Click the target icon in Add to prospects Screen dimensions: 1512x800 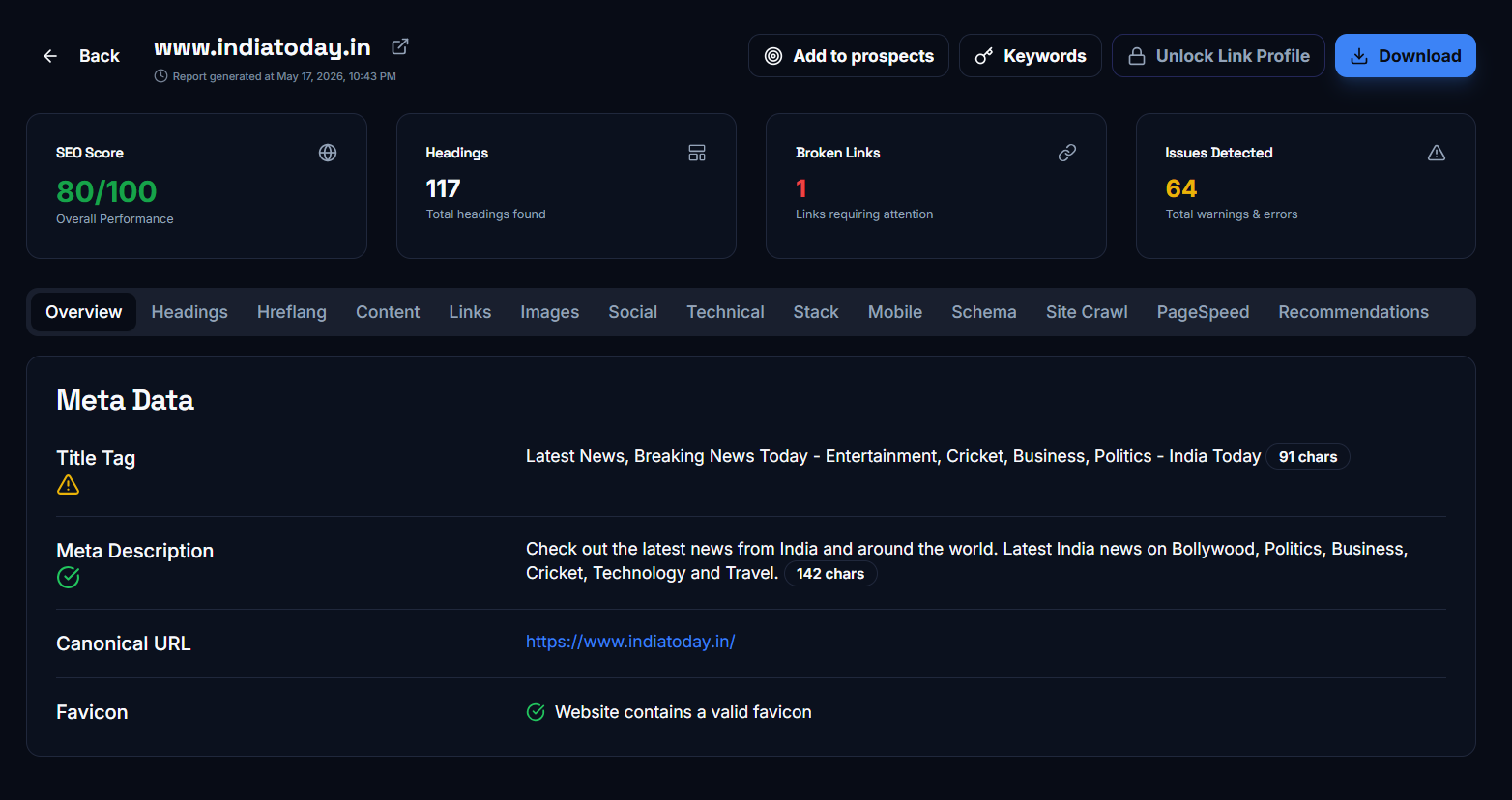coord(773,56)
